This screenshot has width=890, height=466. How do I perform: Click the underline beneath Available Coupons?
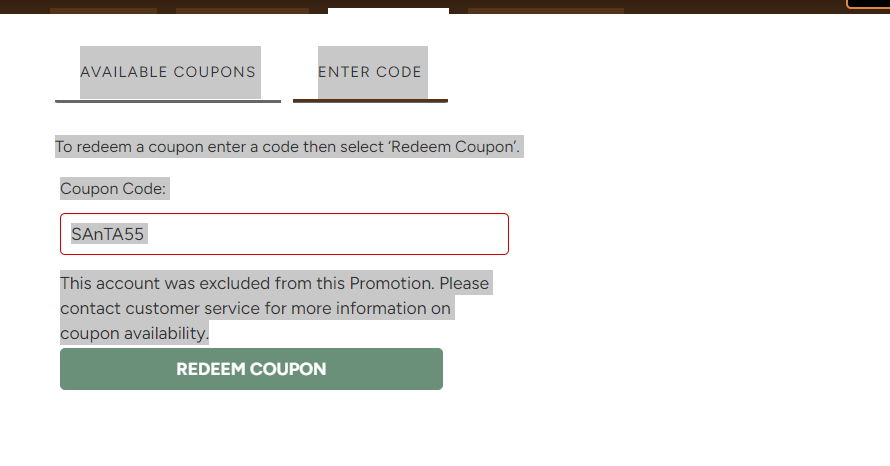[168, 101]
